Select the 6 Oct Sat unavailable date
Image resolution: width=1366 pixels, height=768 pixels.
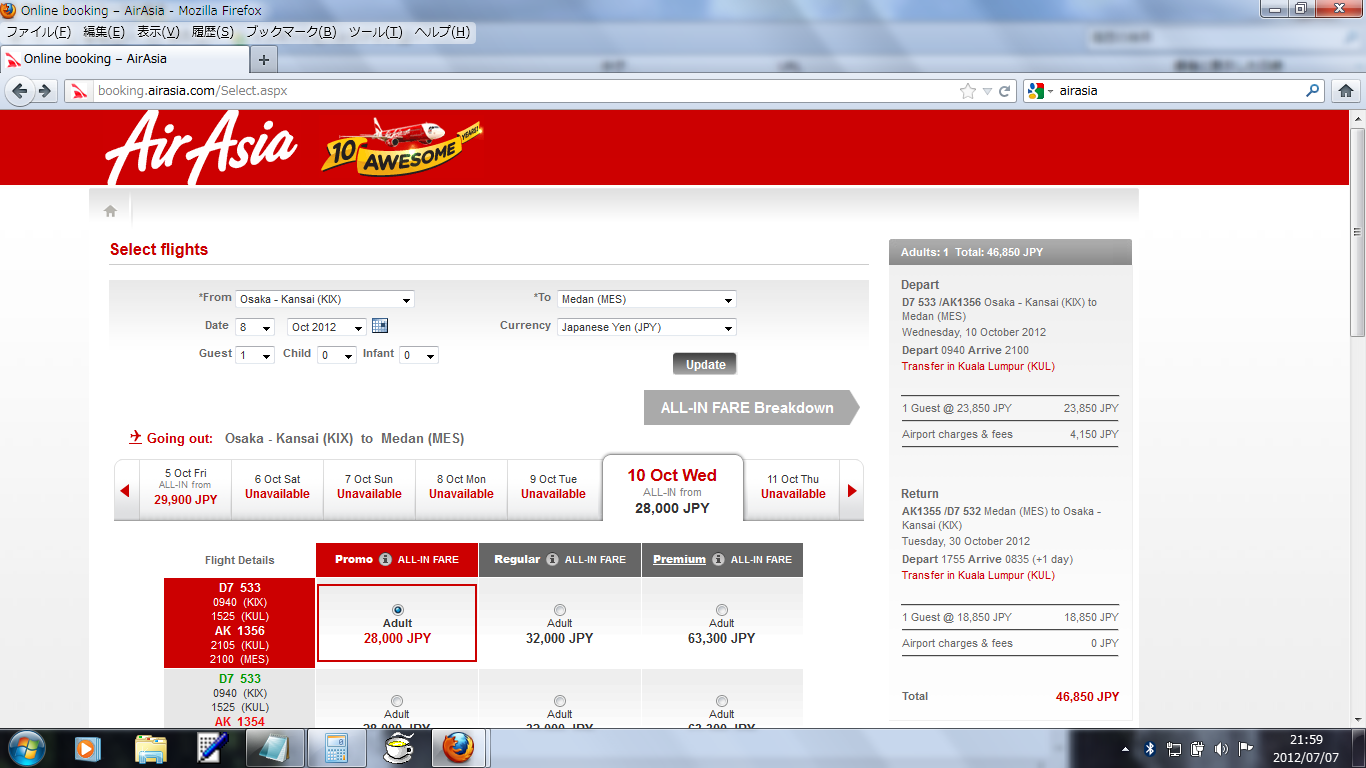click(277, 490)
